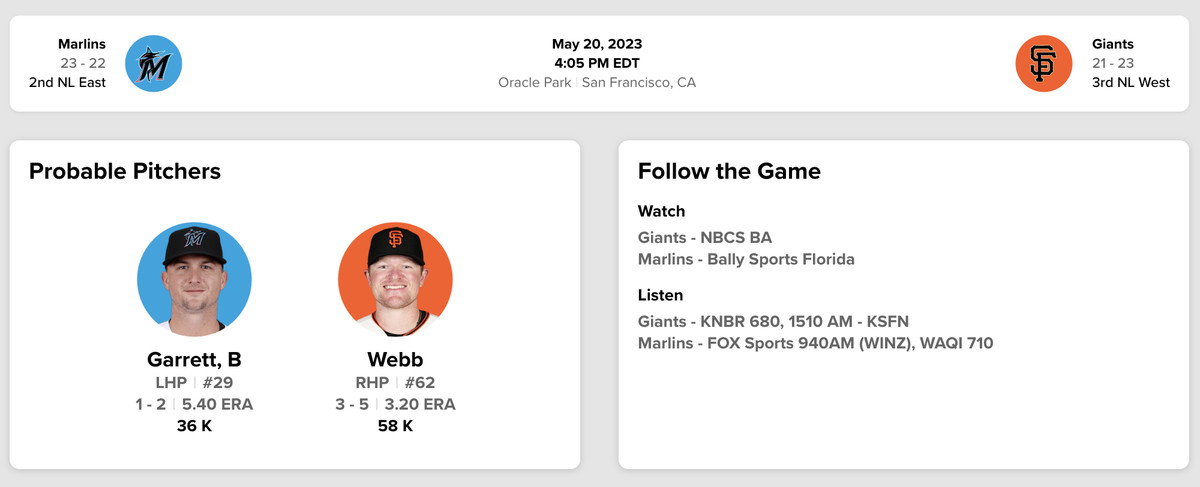Open the Webb pitcher headshot photo
1200x487 pixels.
pyautogui.click(x=395, y=279)
